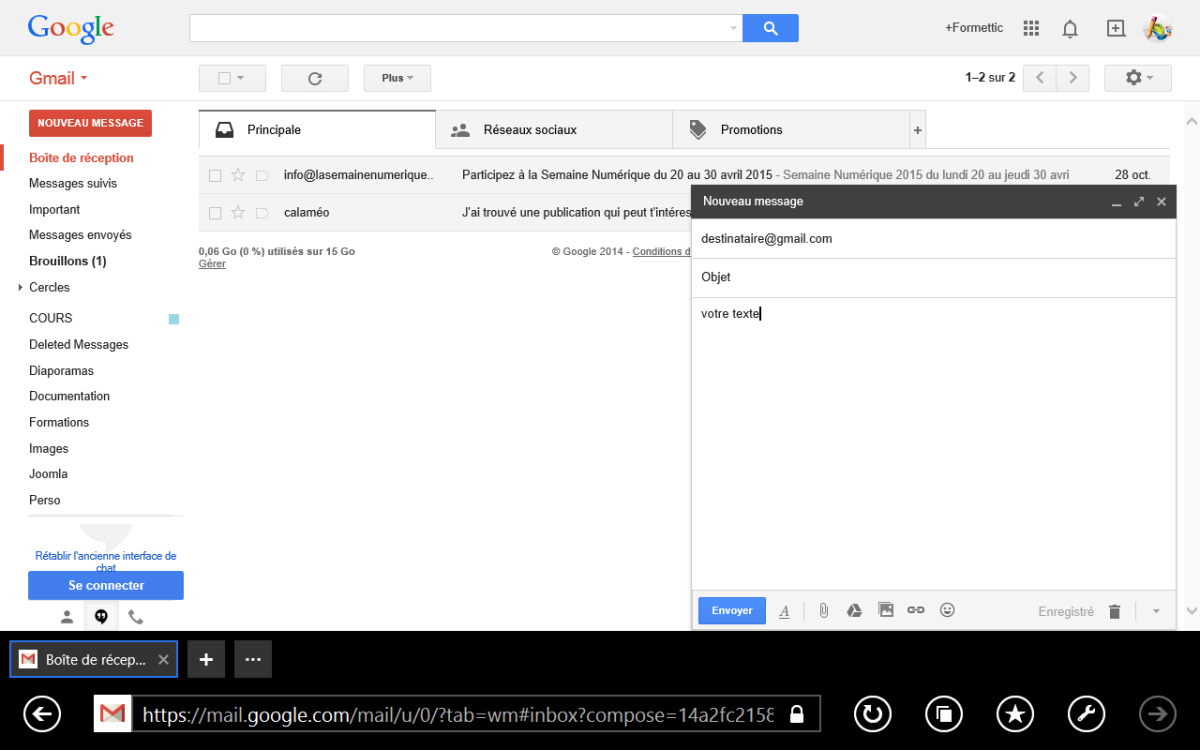Open Joomla label
This screenshot has width=1200, height=750.
48,474
